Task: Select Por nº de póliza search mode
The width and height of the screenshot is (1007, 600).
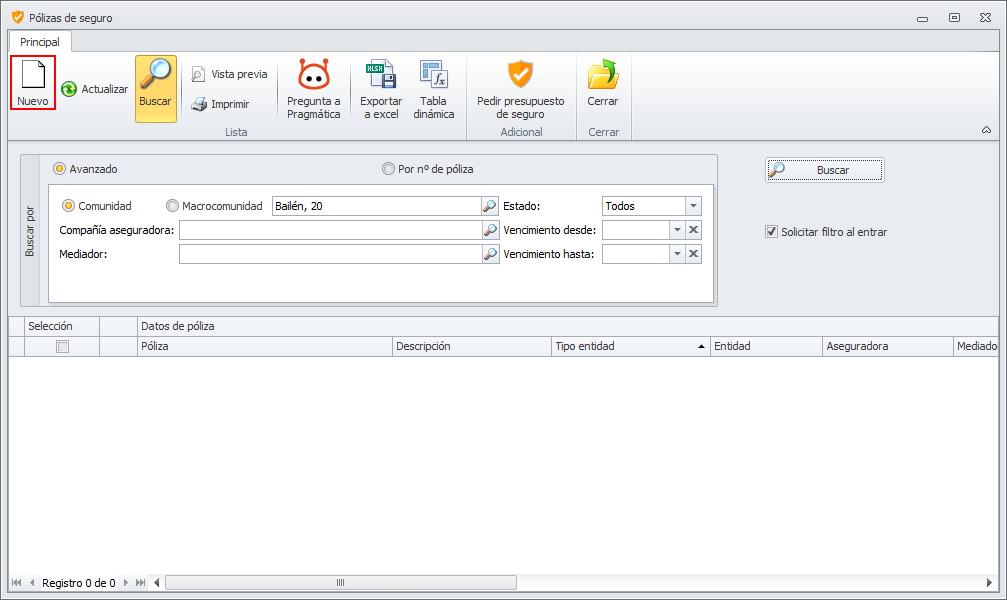Action: point(428,169)
